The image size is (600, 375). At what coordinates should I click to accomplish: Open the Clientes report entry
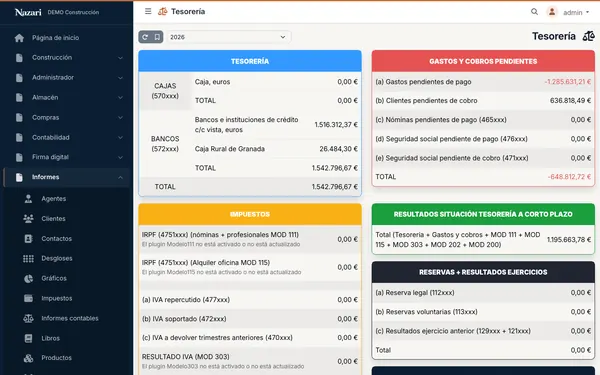coord(53,218)
